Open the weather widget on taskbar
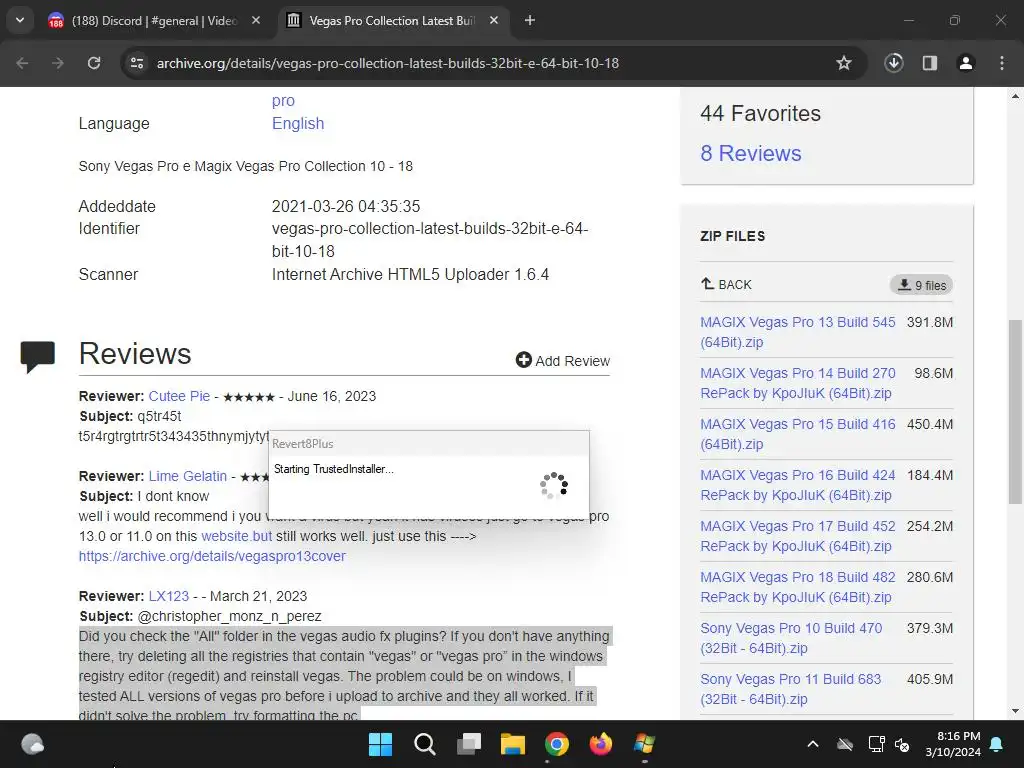The image size is (1024, 768). (32, 744)
